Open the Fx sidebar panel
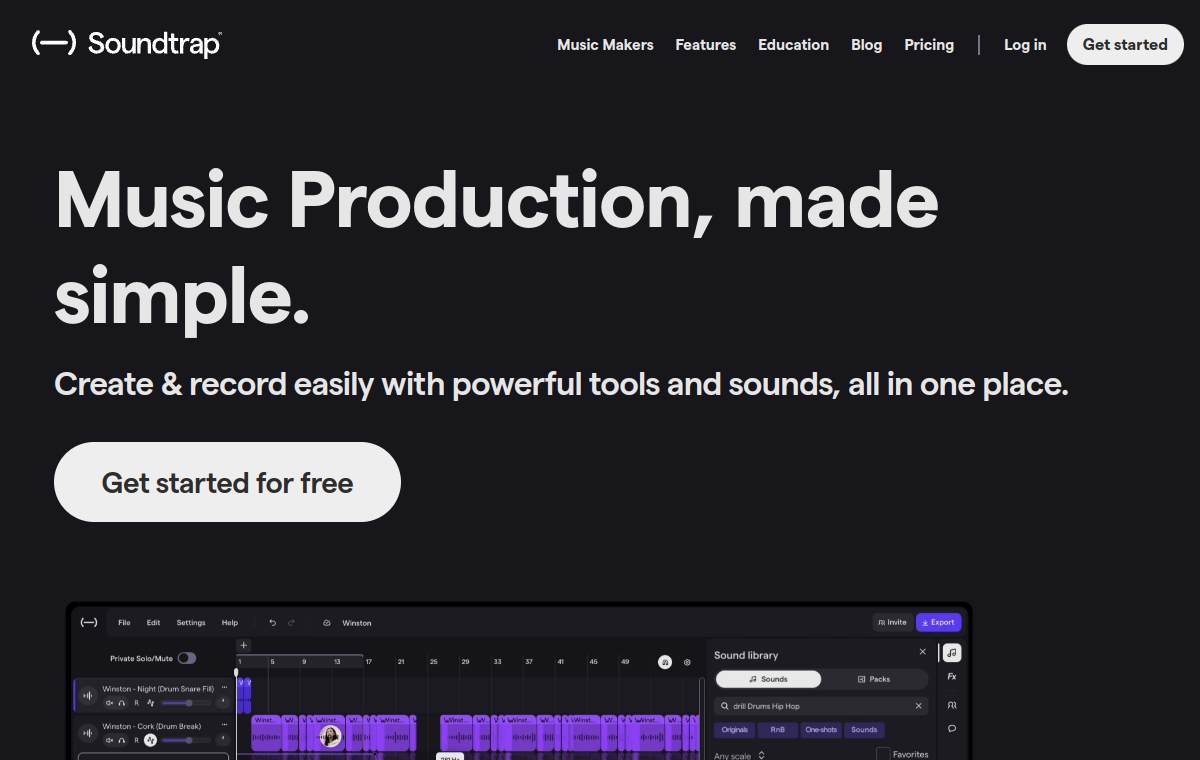The image size is (1200, 760). pos(952,677)
